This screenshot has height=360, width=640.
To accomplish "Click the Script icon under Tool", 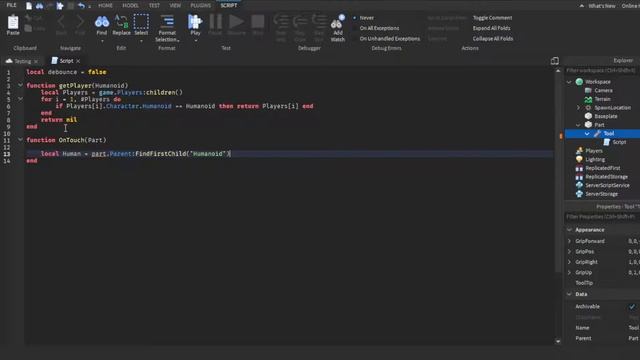I will [x=606, y=142].
